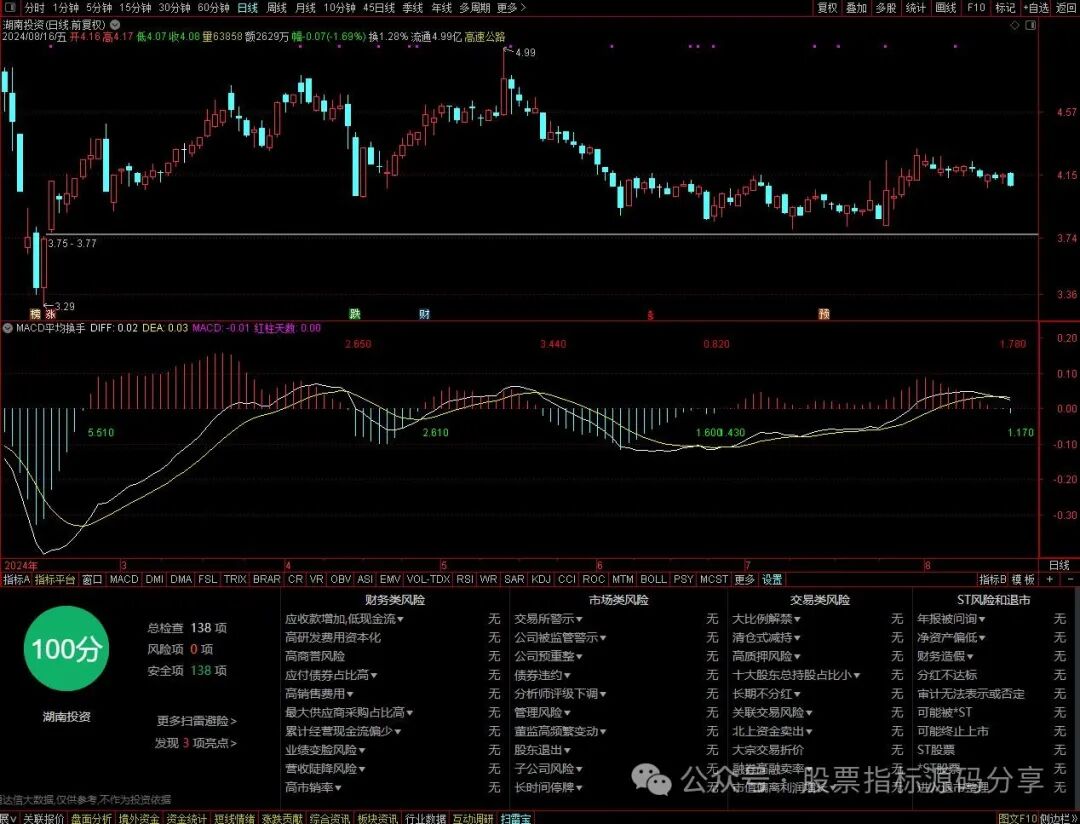Expand the 高质押风险 risk item

click(x=766, y=656)
